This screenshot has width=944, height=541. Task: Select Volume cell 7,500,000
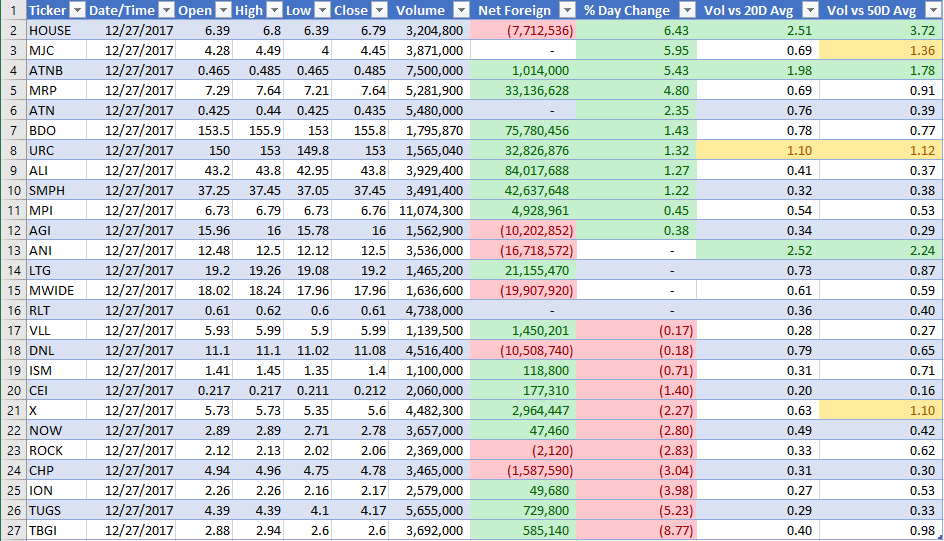[429, 70]
